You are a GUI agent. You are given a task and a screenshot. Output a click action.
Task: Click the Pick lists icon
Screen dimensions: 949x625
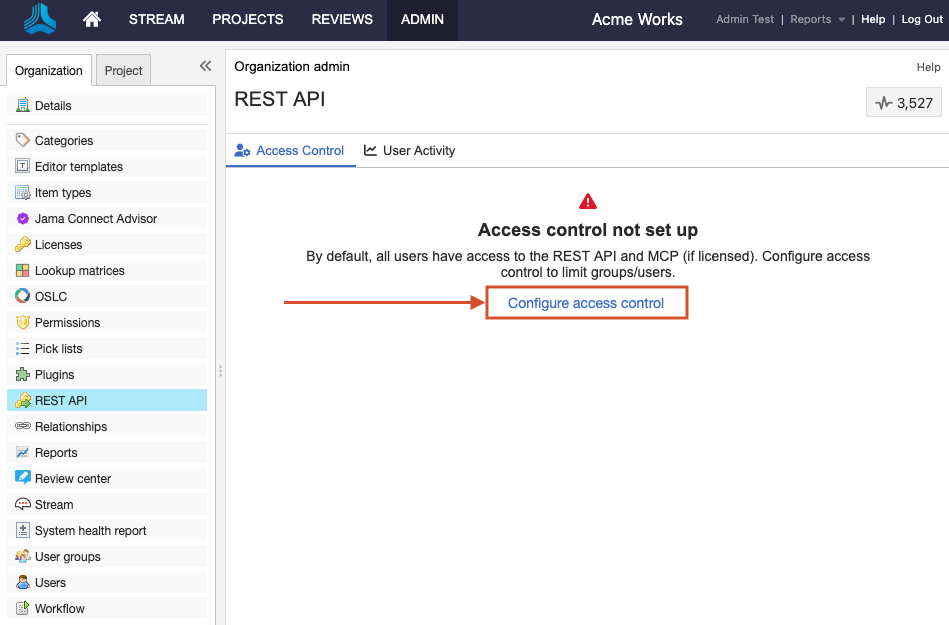pyautogui.click(x=22, y=348)
